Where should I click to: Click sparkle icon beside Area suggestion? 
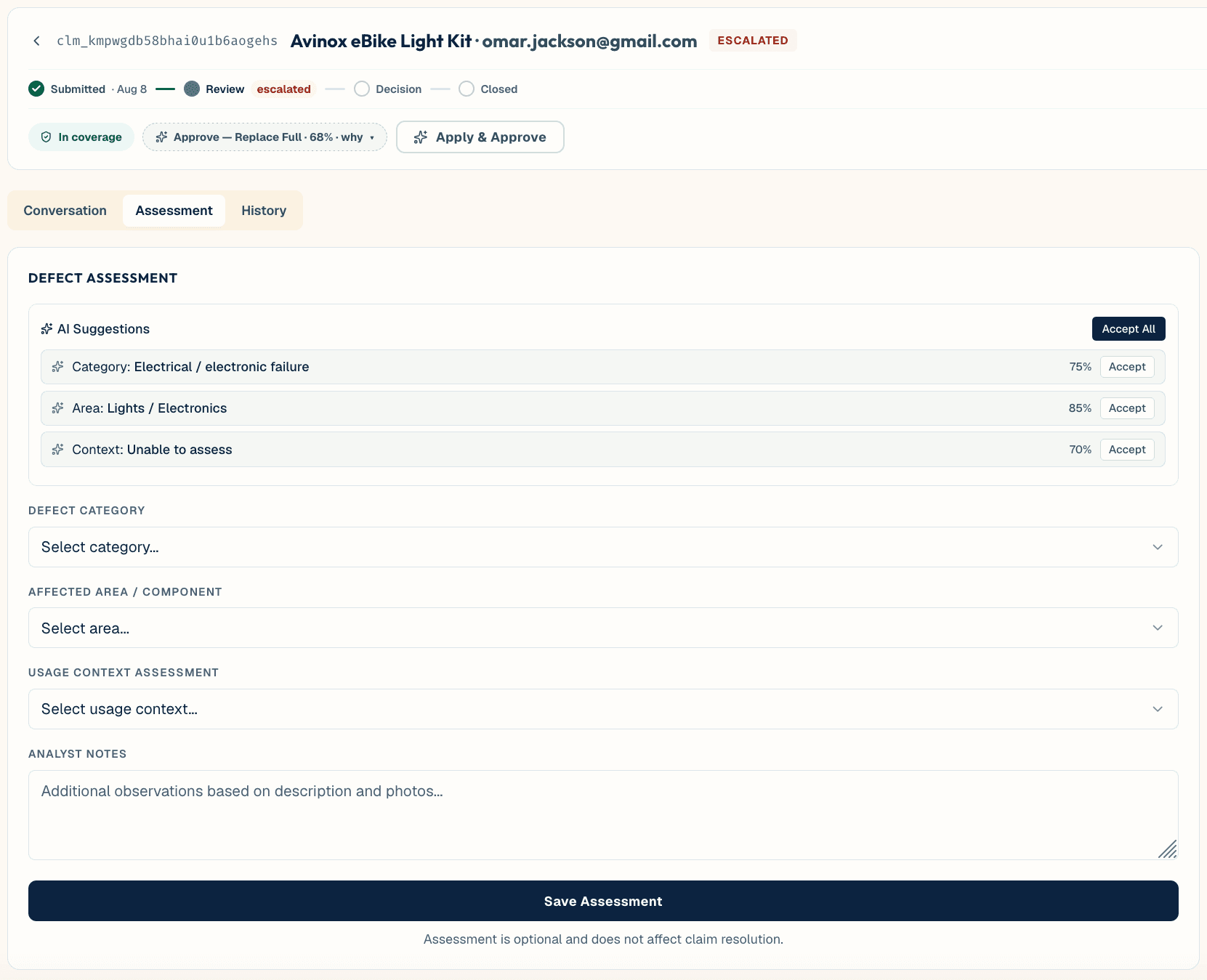point(57,408)
